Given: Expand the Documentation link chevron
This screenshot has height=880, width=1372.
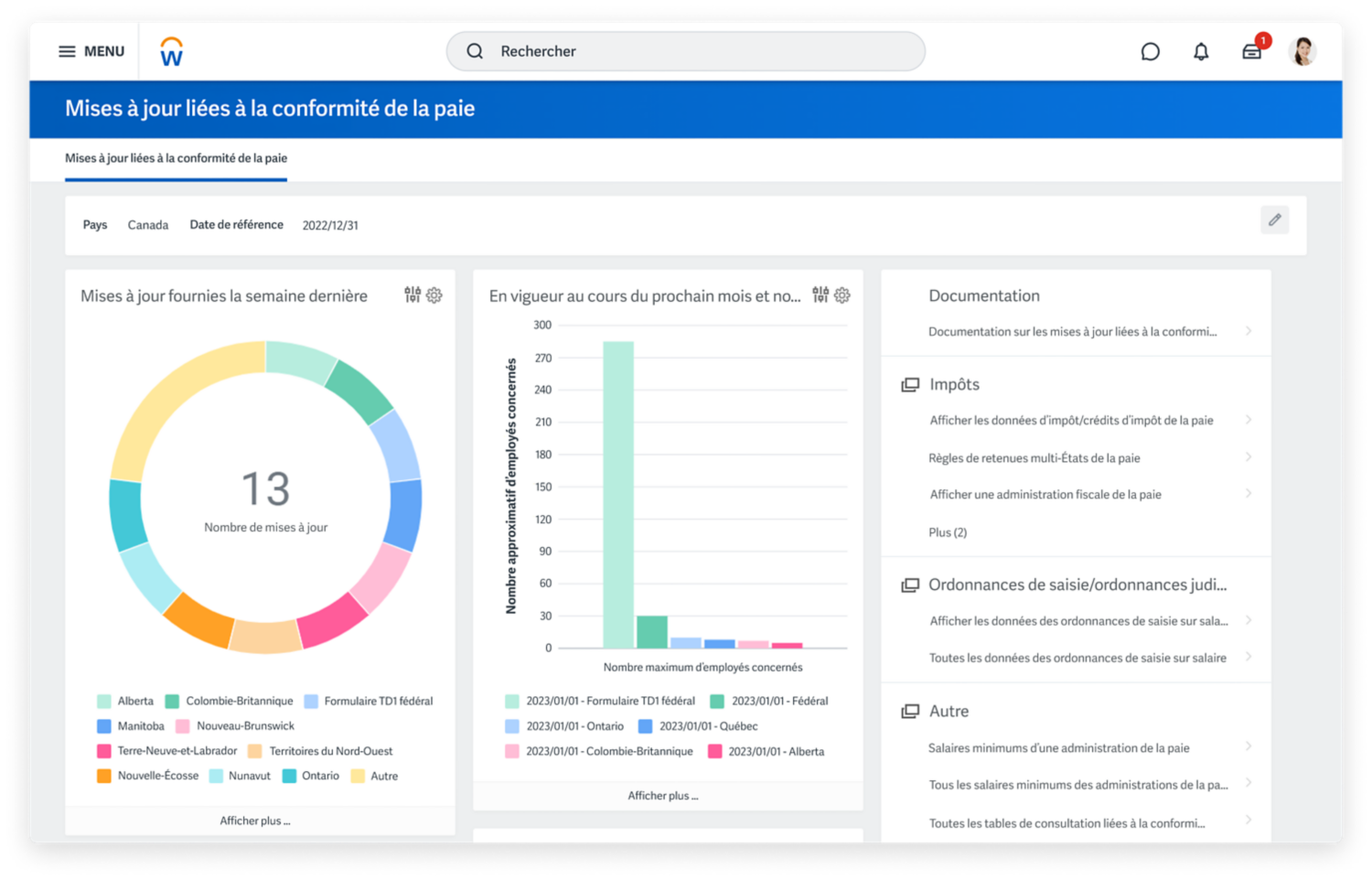Looking at the screenshot, I should point(1249,331).
